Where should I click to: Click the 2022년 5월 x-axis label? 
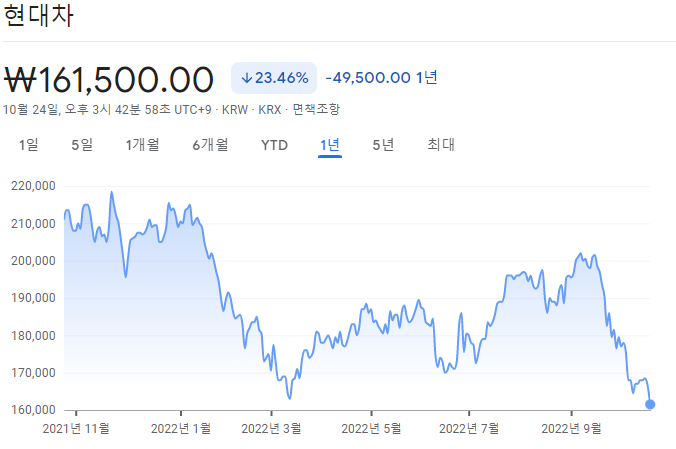[372, 428]
